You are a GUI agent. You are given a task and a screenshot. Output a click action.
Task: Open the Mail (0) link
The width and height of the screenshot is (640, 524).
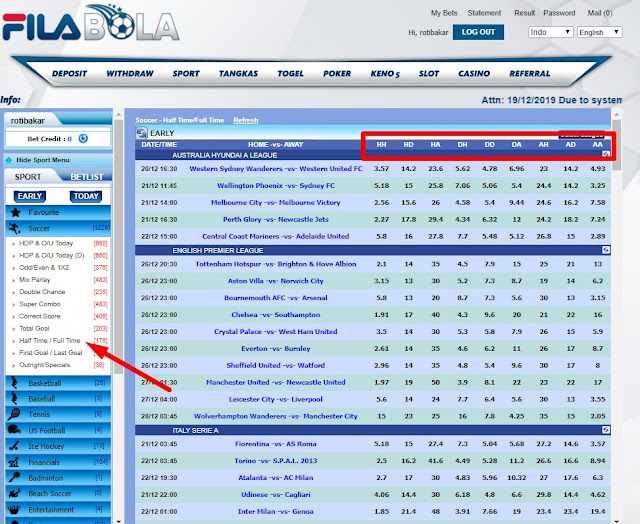pos(600,13)
